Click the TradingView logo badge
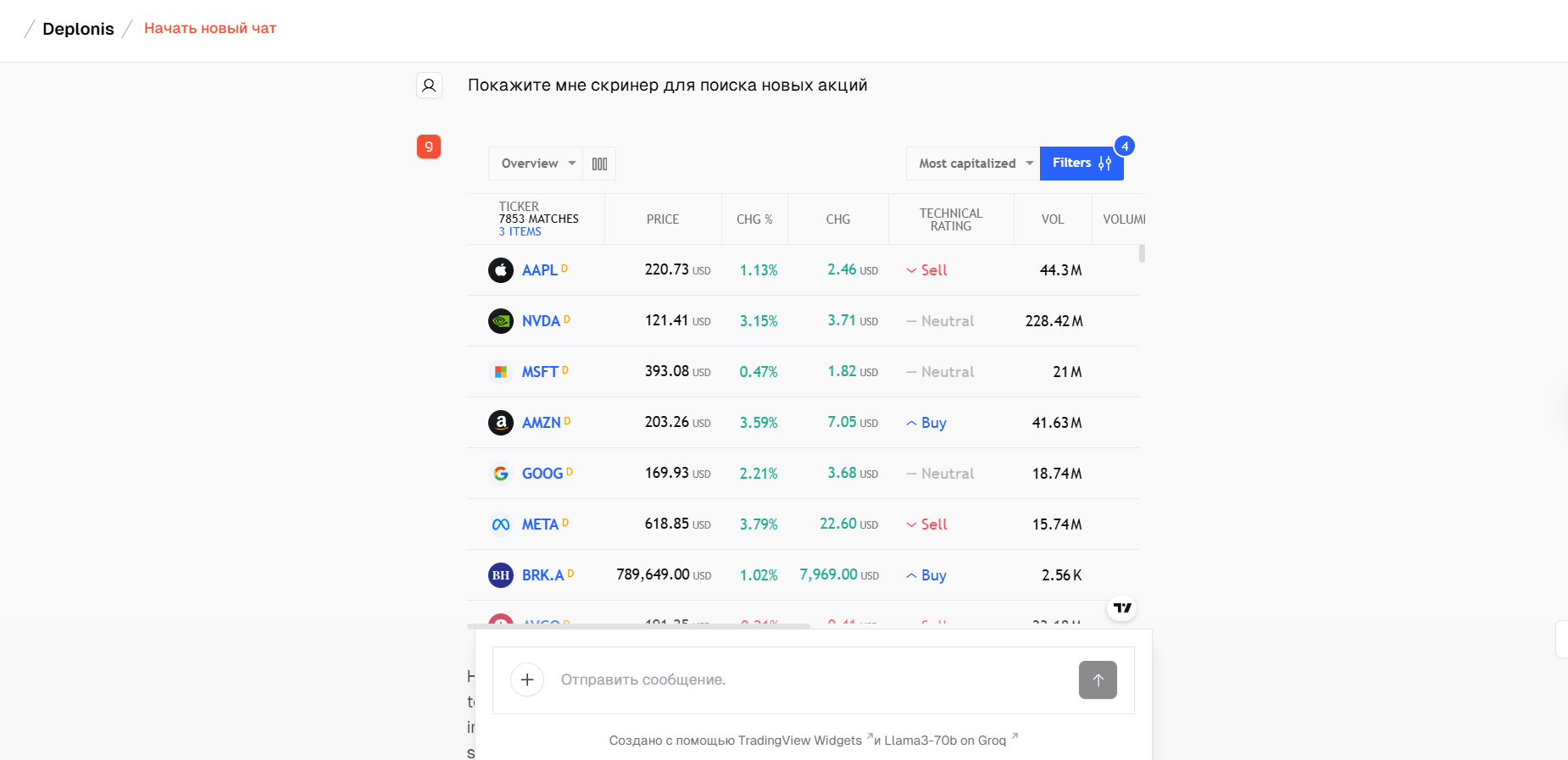The width and height of the screenshot is (1568, 760). tap(1122, 607)
